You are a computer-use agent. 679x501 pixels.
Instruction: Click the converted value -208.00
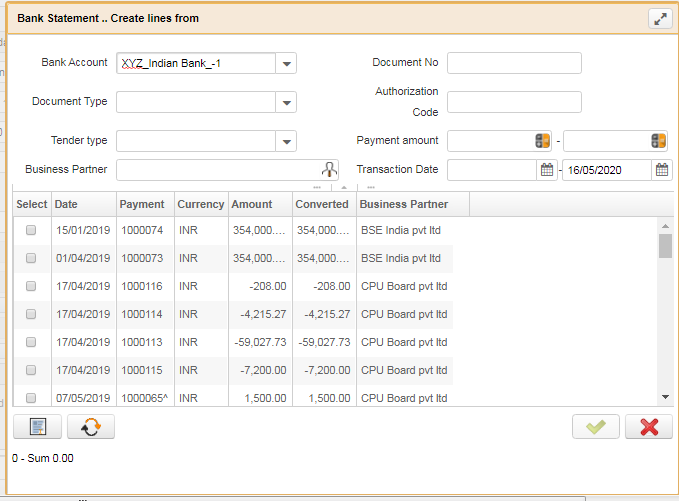tap(332, 286)
